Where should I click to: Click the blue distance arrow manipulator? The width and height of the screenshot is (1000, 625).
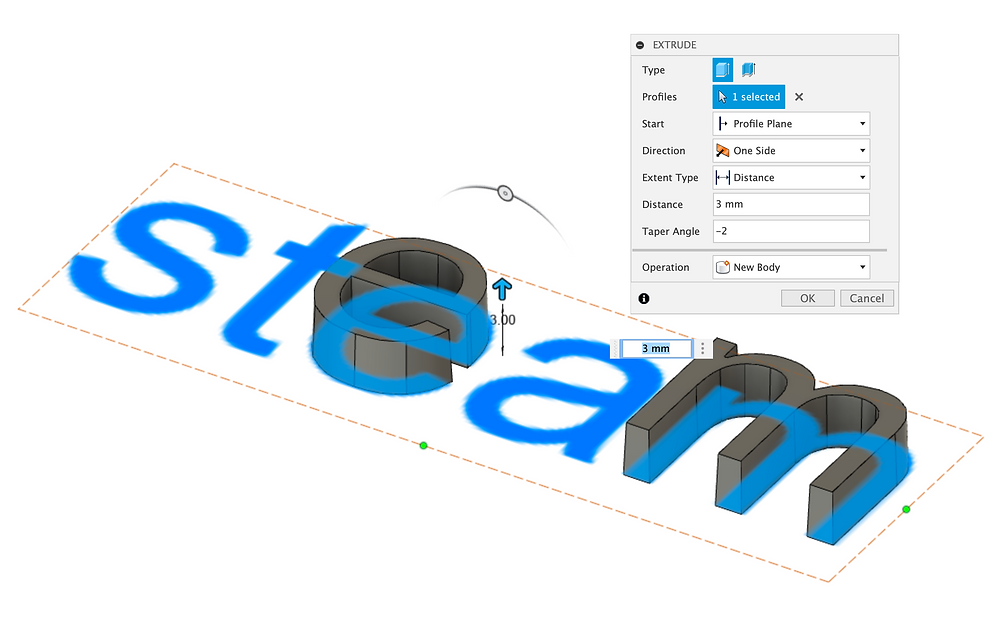[502, 288]
